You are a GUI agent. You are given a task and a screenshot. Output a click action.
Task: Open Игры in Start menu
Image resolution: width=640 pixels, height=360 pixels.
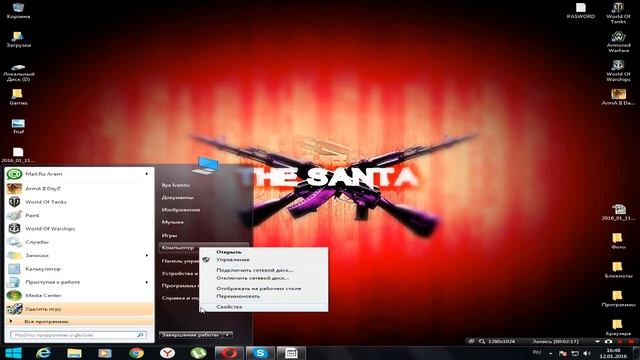coord(169,236)
